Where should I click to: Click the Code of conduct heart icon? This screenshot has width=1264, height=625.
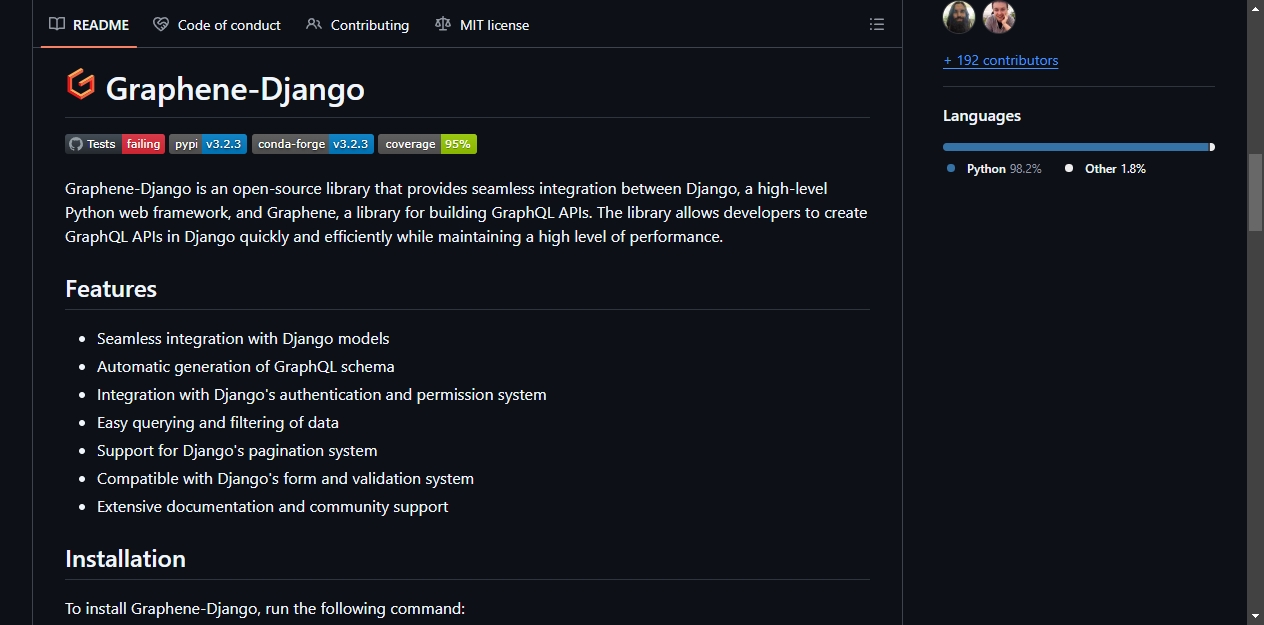(161, 25)
